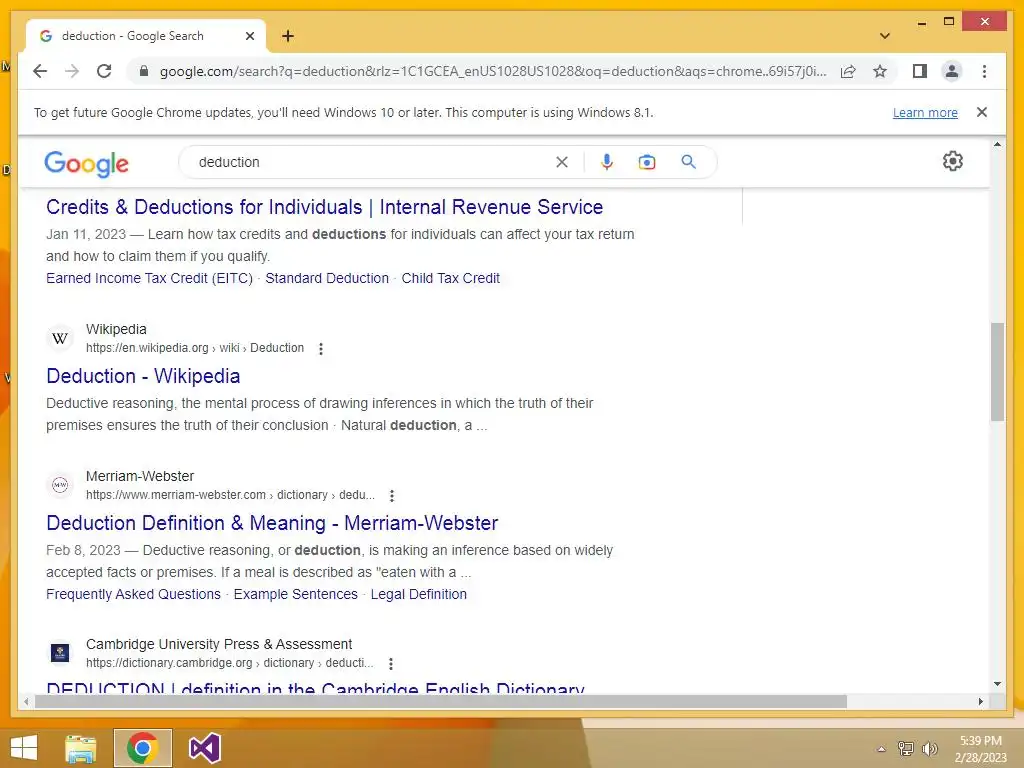Click the horizontal scrollbar thumb
This screenshot has width=1024, height=768.
(441, 701)
